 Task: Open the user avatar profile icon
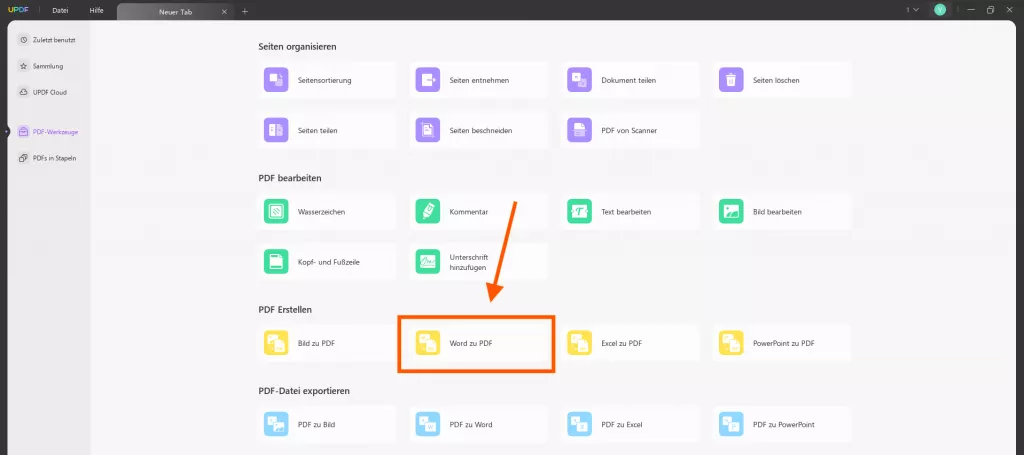(940, 10)
